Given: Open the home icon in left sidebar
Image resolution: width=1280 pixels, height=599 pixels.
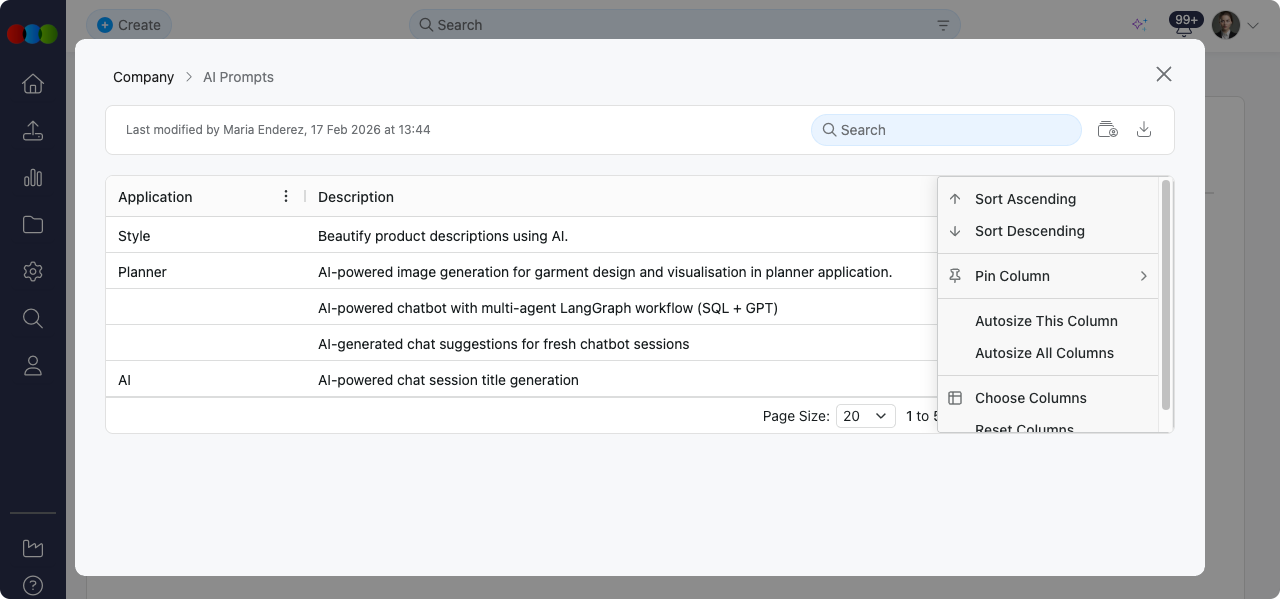Looking at the screenshot, I should (x=33, y=84).
